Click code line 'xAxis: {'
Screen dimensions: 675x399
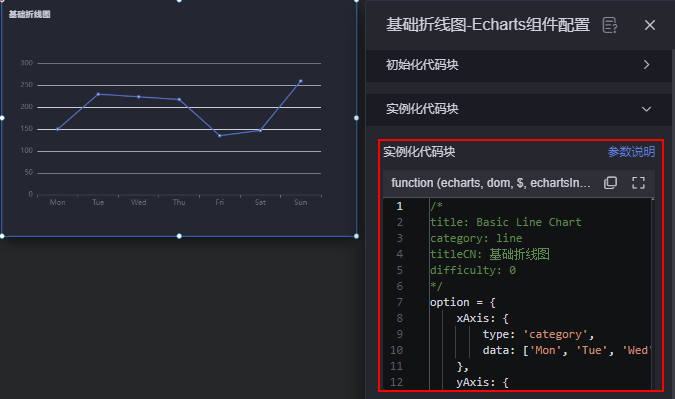(482, 318)
